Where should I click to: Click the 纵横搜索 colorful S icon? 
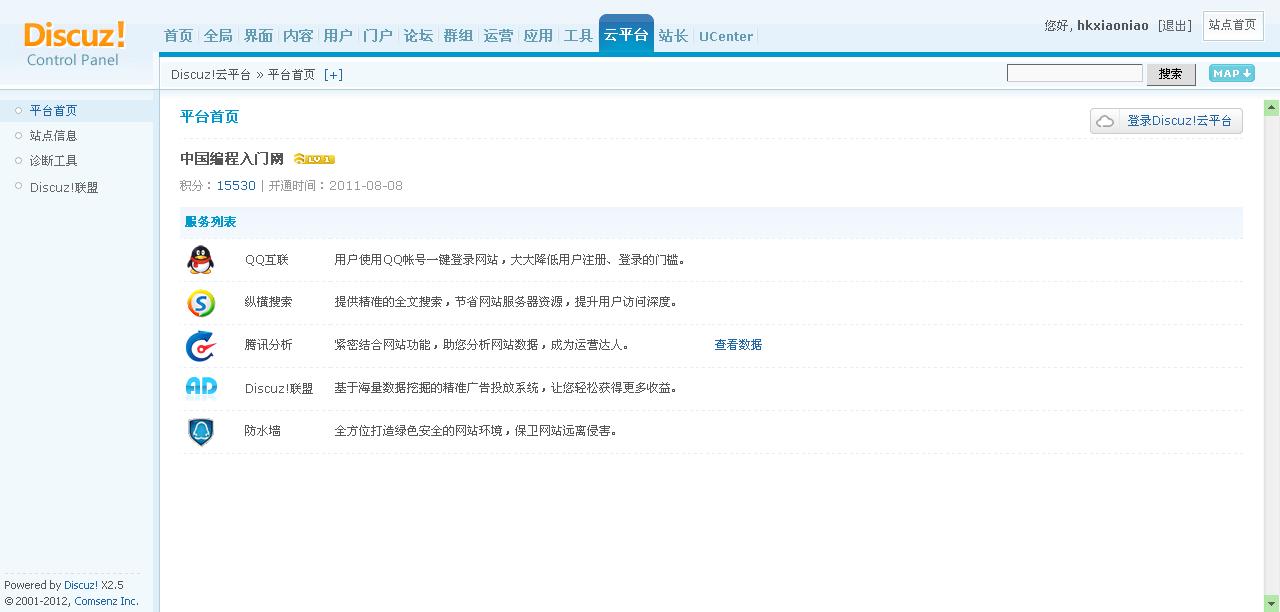pos(201,302)
